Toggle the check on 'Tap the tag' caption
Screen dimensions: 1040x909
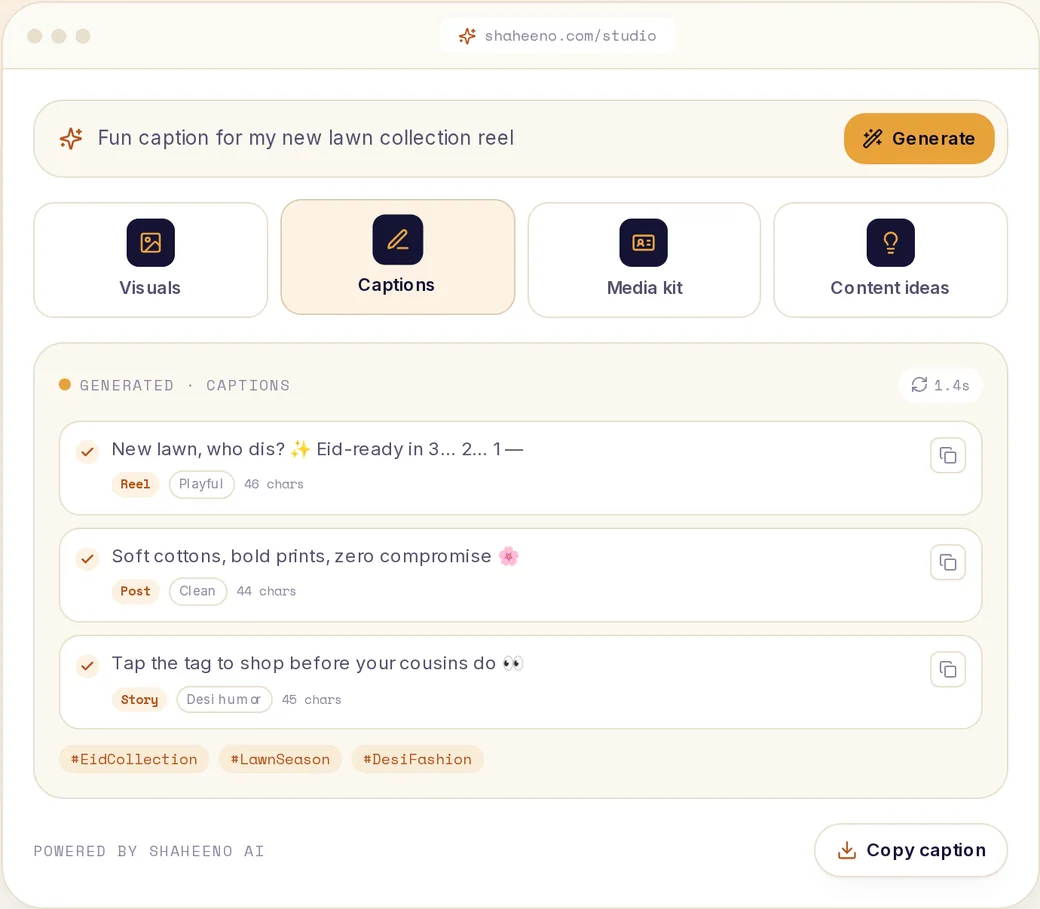click(x=87, y=665)
